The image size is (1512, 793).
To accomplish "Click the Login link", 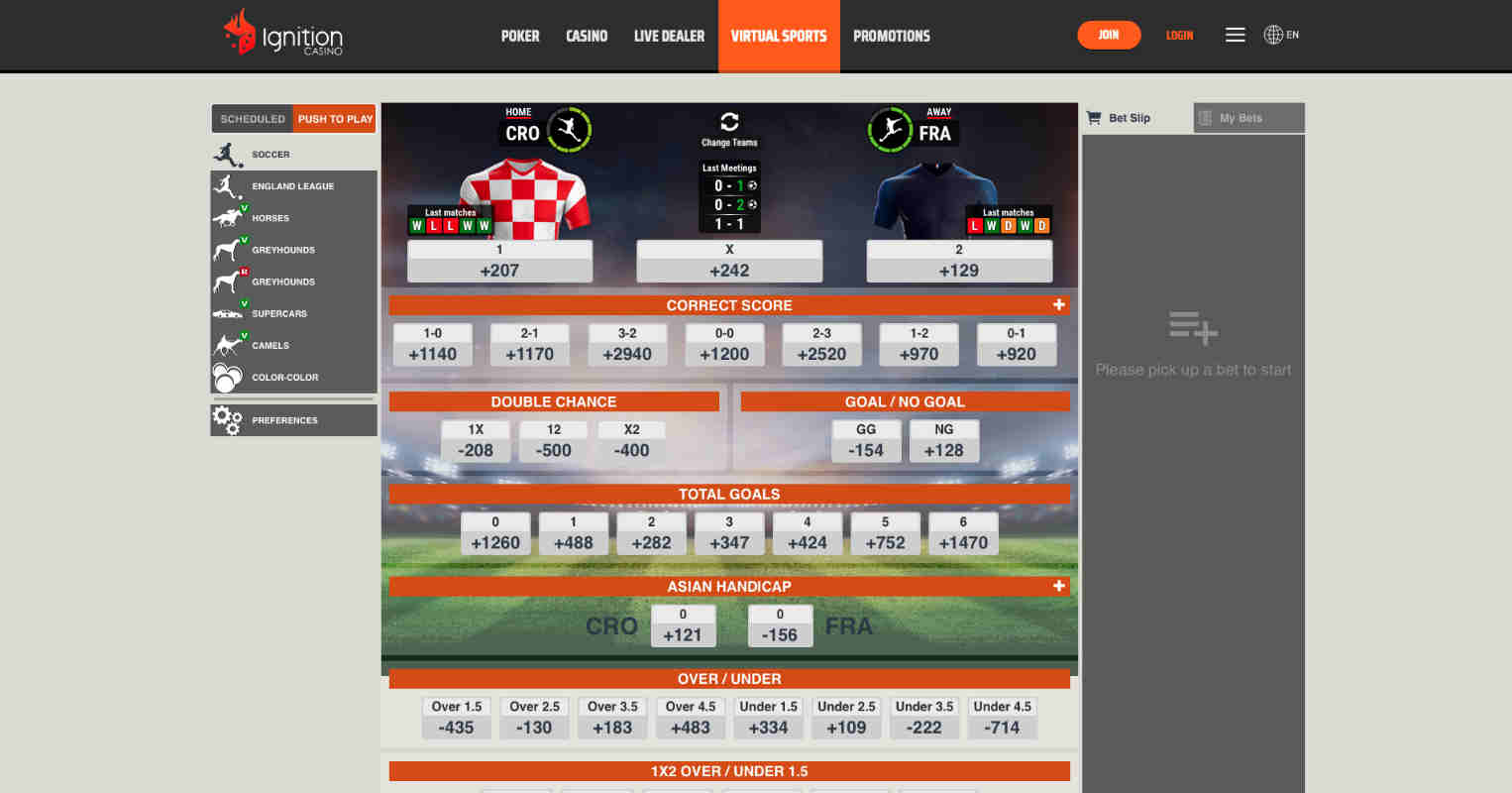I will pos(1179,36).
